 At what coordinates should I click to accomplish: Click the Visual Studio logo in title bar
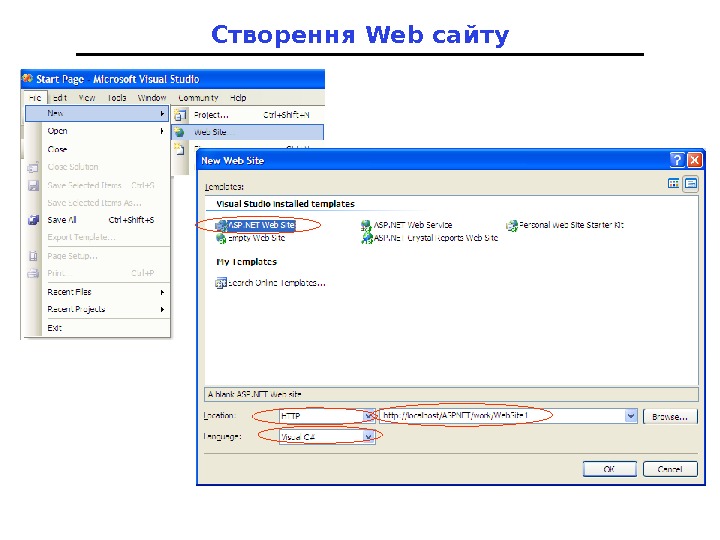pos(28,79)
